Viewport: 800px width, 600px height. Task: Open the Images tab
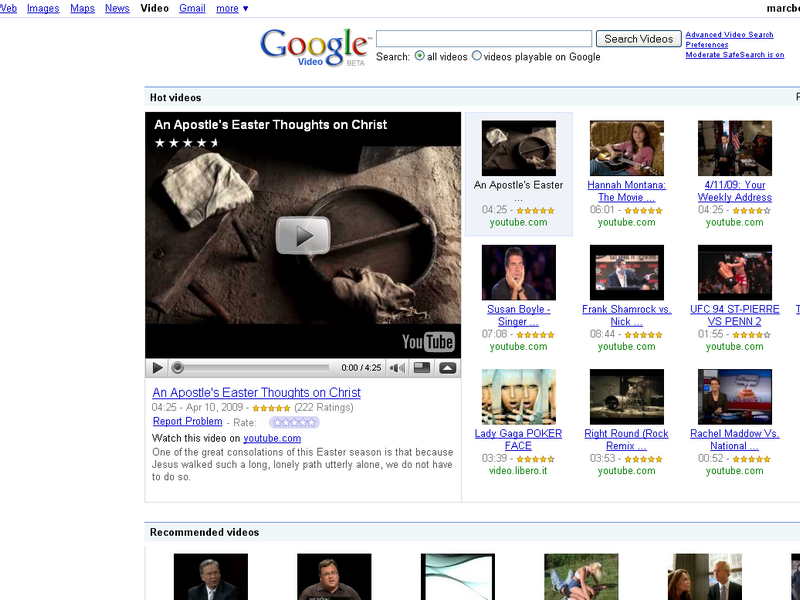pyautogui.click(x=43, y=8)
